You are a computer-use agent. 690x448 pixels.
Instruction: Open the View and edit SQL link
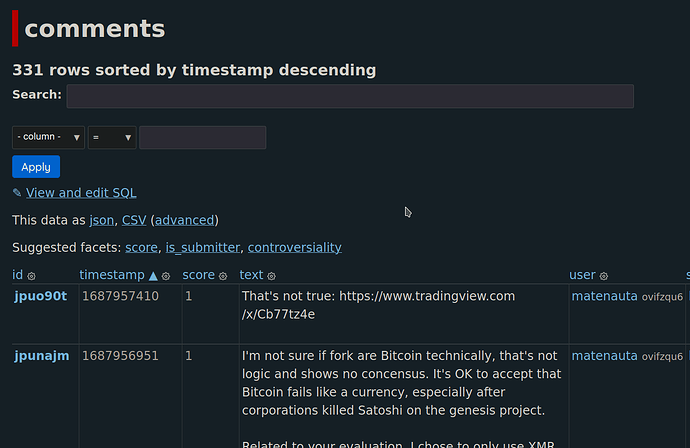(x=81, y=193)
